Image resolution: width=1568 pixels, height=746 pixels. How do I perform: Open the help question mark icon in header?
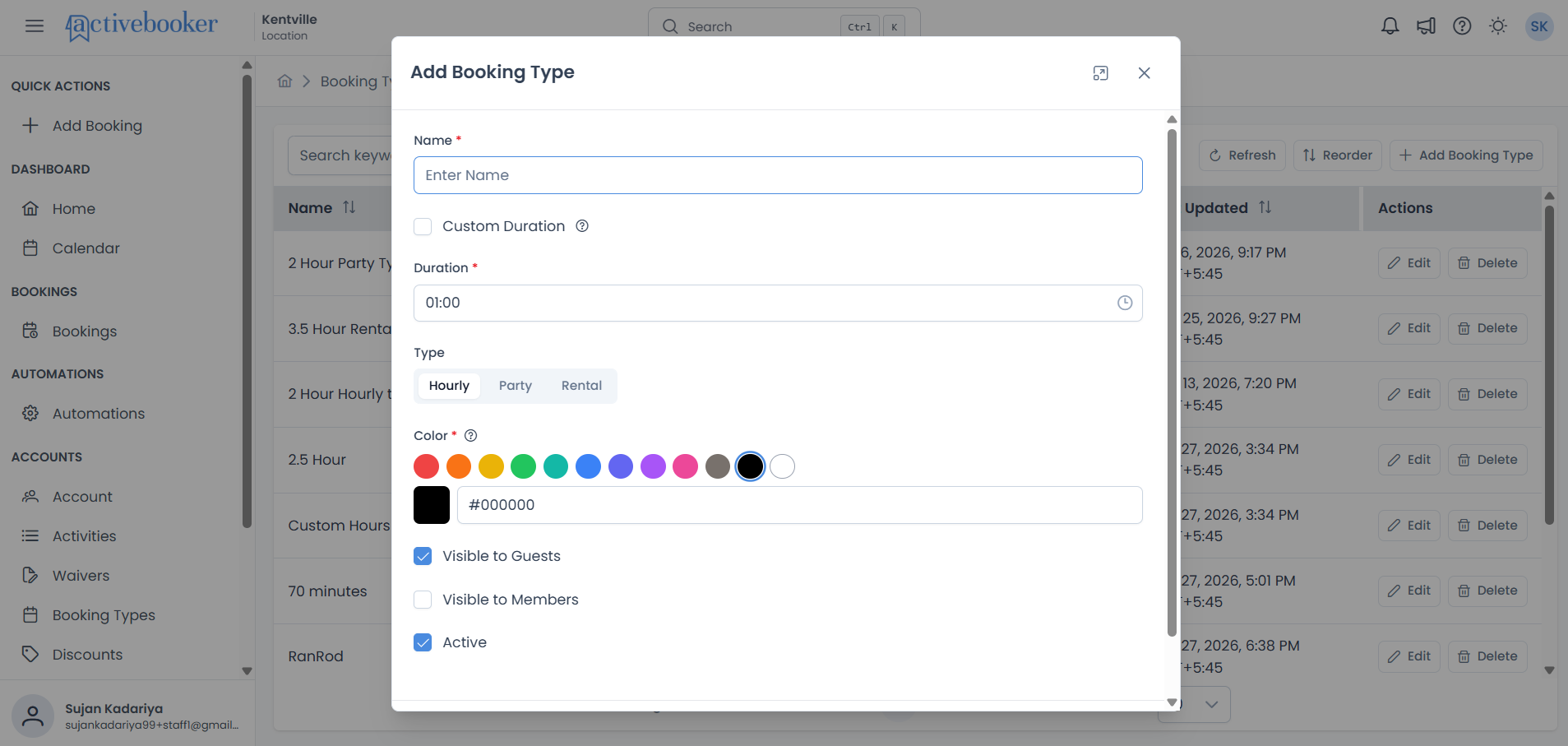coord(1462,26)
